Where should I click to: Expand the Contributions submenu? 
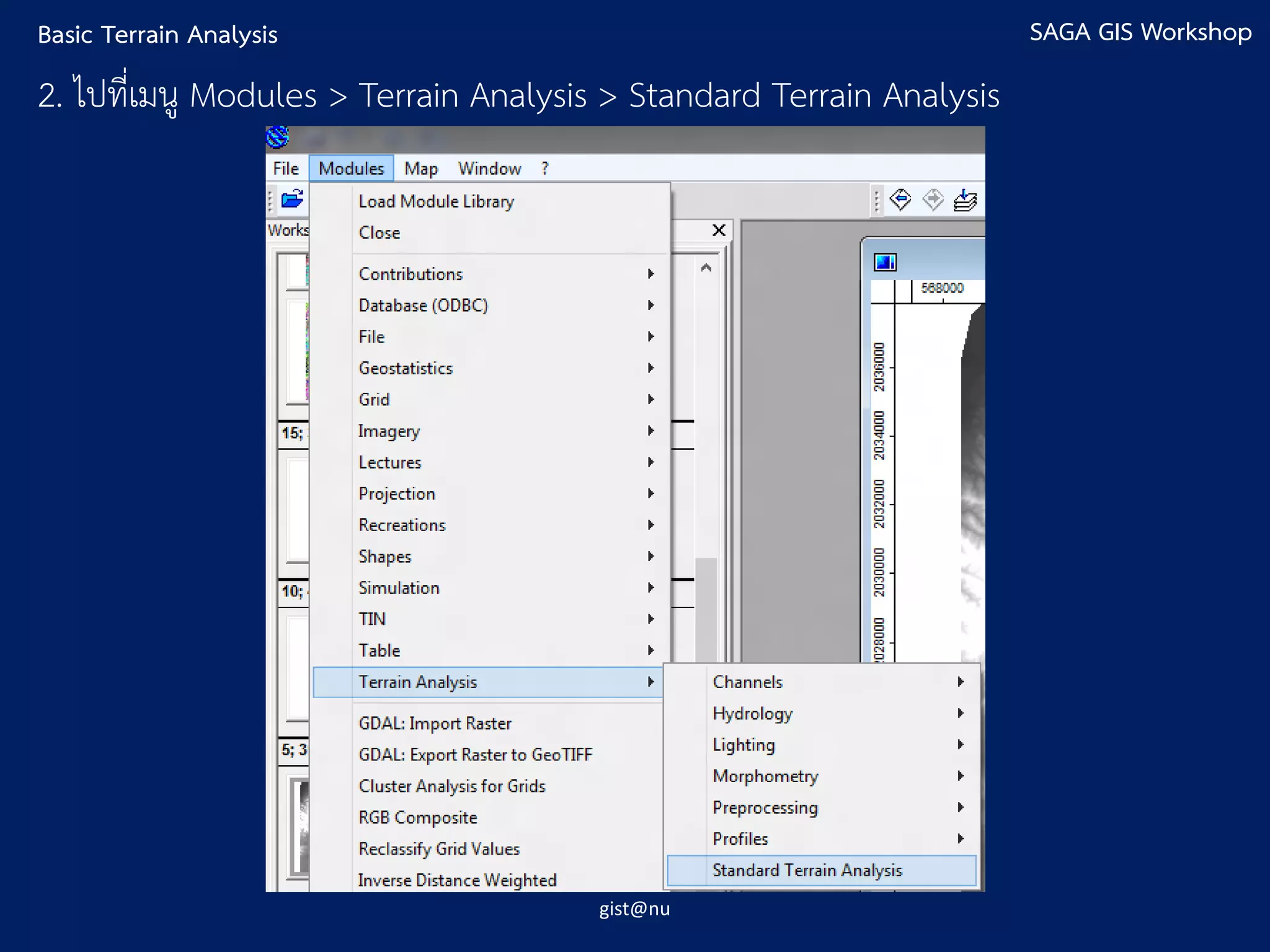coord(490,274)
